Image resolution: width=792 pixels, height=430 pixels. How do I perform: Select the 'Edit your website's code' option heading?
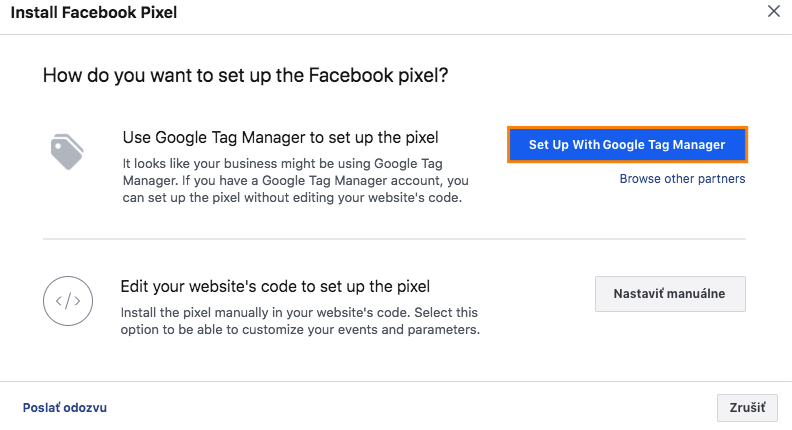(275, 286)
